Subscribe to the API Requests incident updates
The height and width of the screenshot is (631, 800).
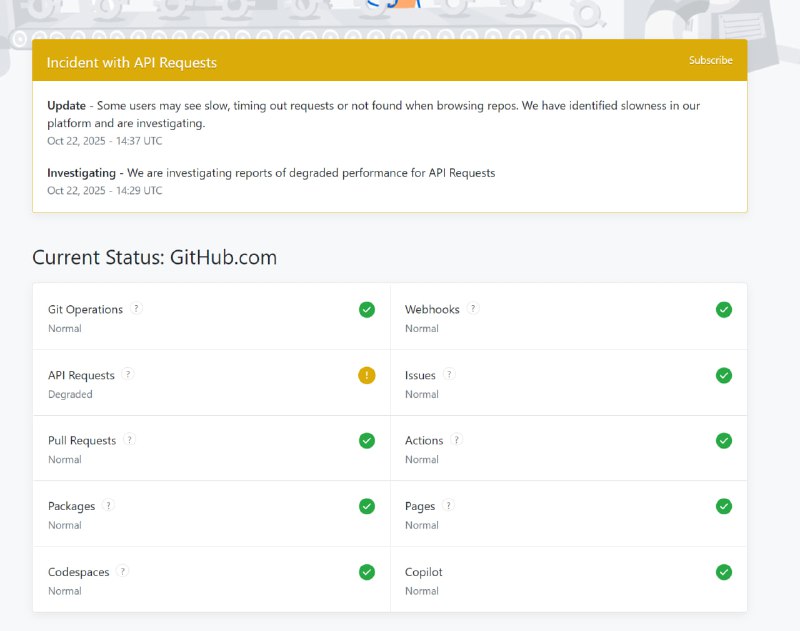[710, 60]
